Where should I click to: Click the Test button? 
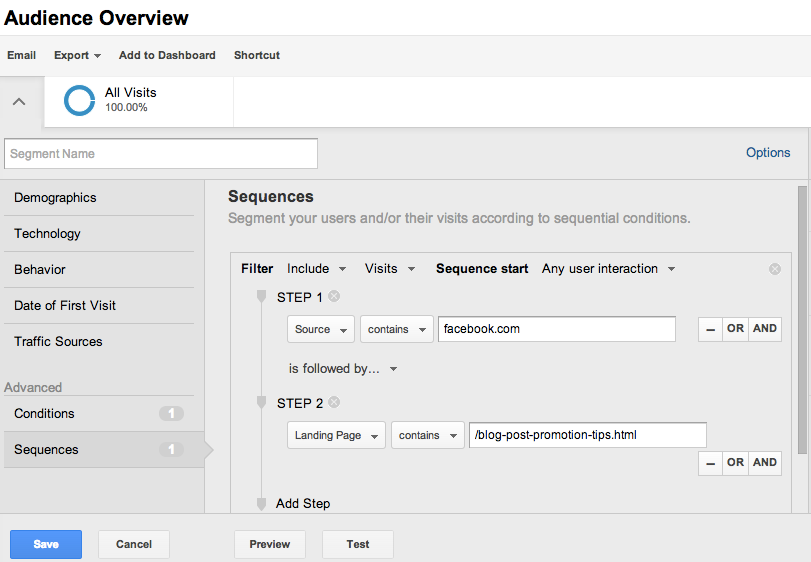point(358,544)
